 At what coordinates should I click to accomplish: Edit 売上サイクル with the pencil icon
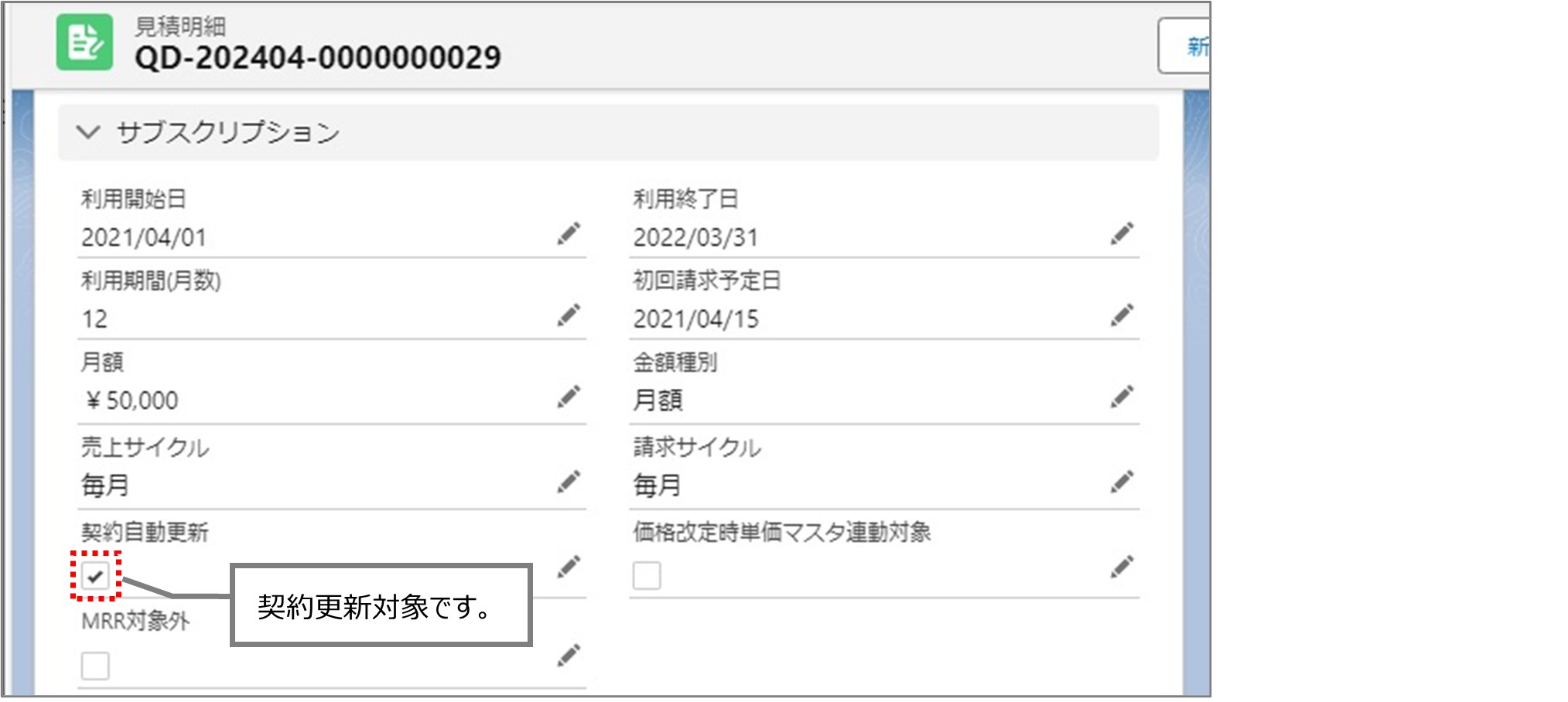pos(570,479)
